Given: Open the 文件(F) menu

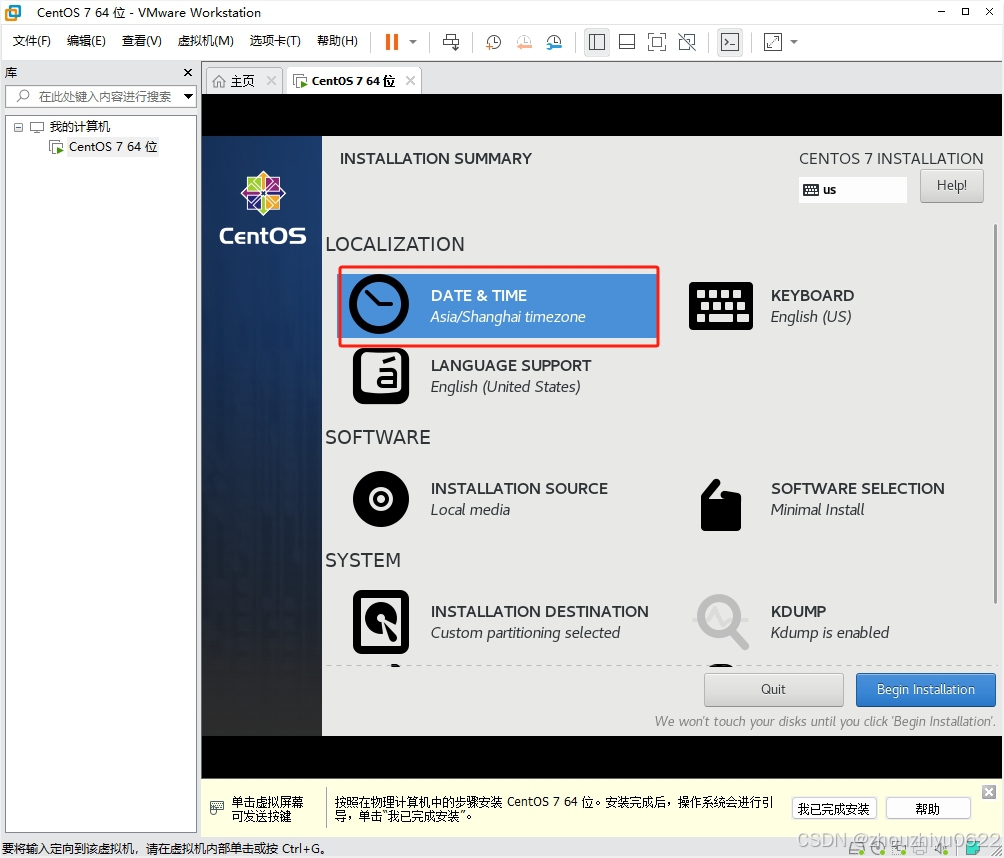Looking at the screenshot, I should (x=31, y=41).
